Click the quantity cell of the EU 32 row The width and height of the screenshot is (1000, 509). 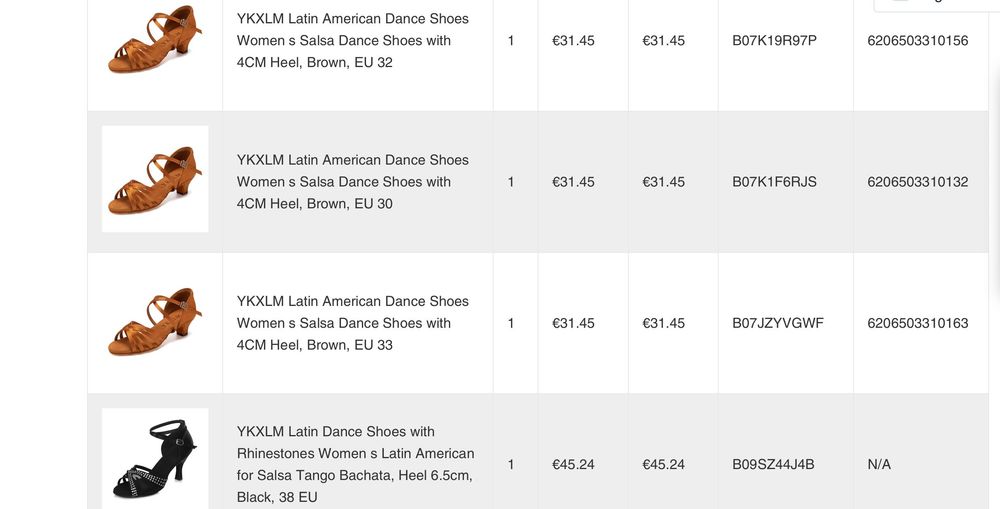pyautogui.click(x=511, y=41)
